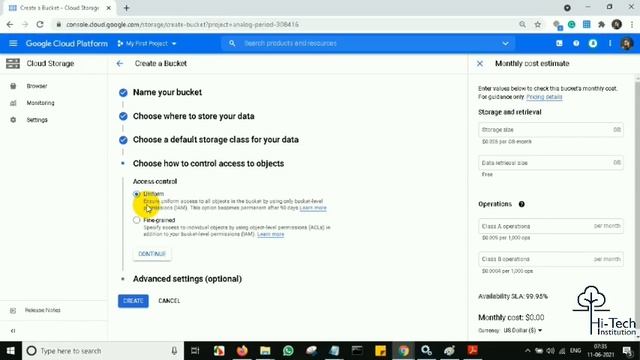This screenshot has width=640, height=360.
Task: Click the browser Back arrow
Action: [10, 24]
